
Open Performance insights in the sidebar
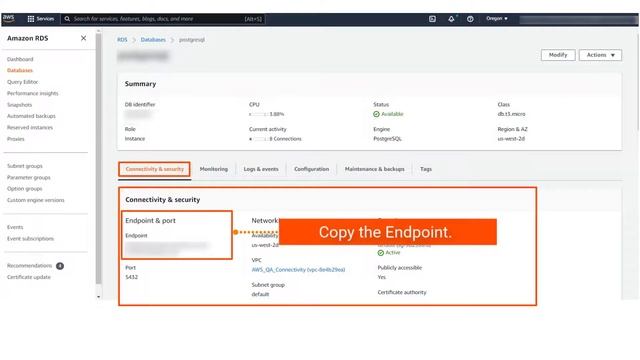(33, 93)
